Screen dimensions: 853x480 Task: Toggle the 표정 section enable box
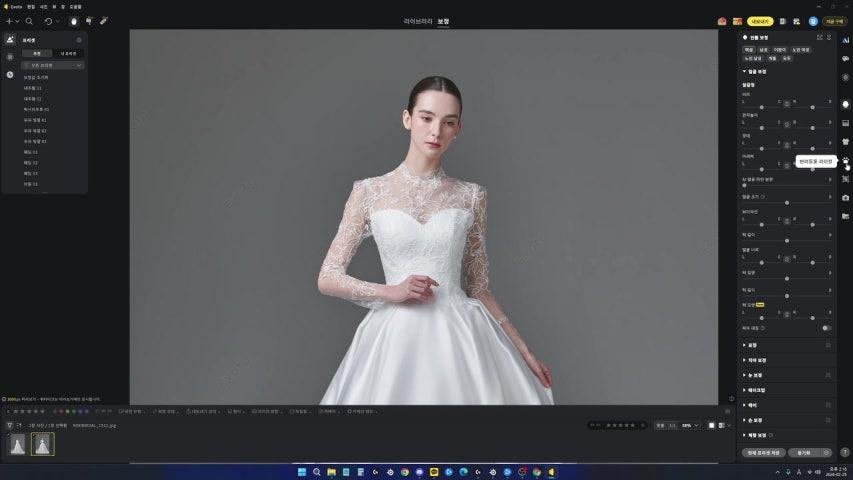pyautogui.click(x=828, y=345)
